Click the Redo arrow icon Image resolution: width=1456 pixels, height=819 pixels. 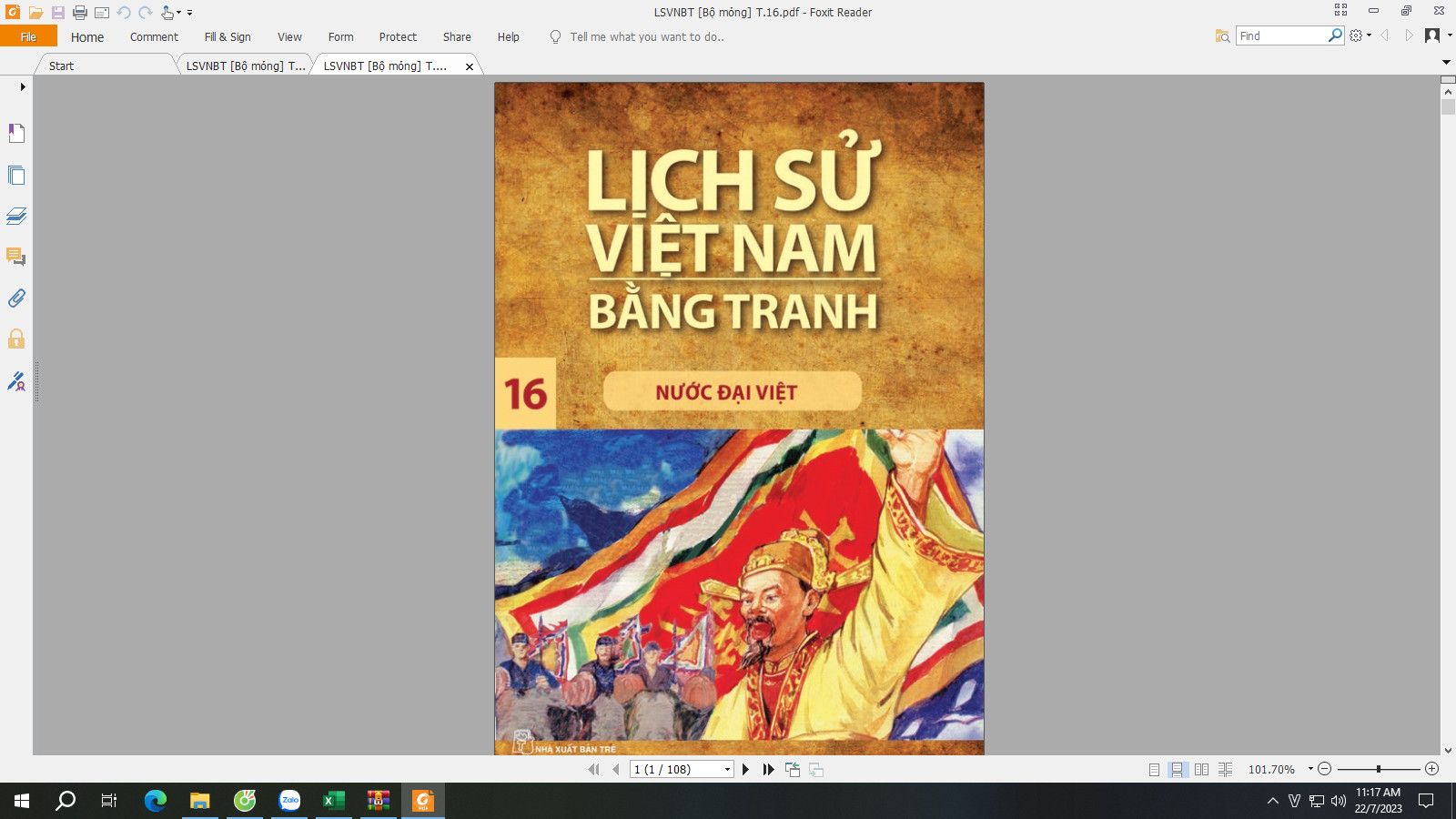coord(146,13)
